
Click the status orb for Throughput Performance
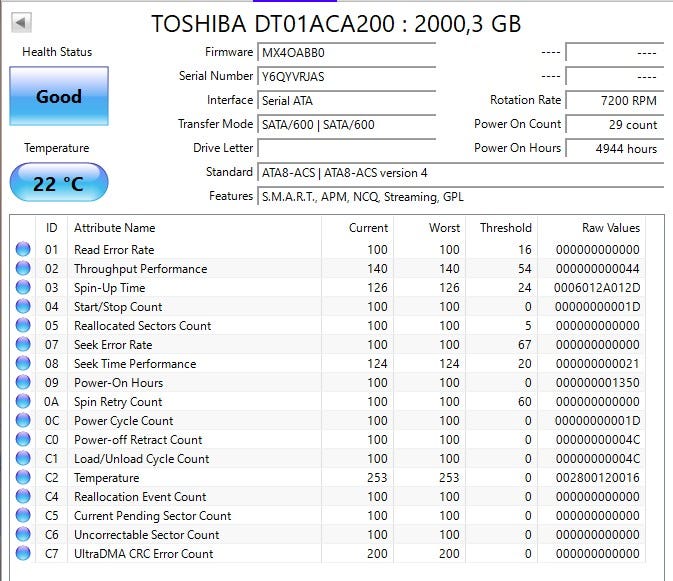coord(23,268)
